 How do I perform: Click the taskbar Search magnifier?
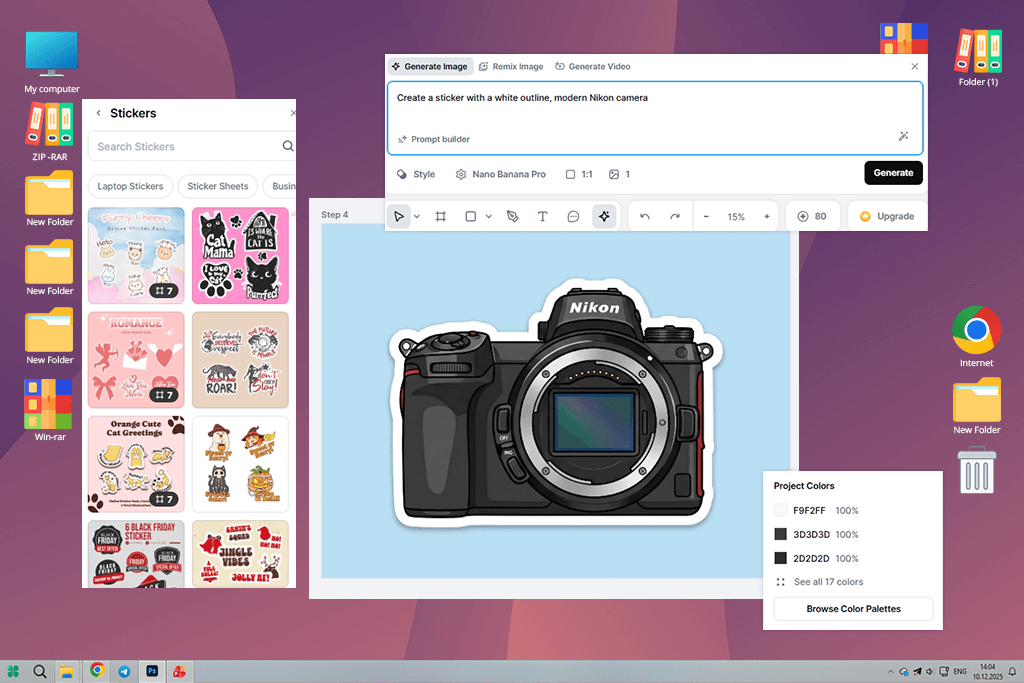pos(40,671)
